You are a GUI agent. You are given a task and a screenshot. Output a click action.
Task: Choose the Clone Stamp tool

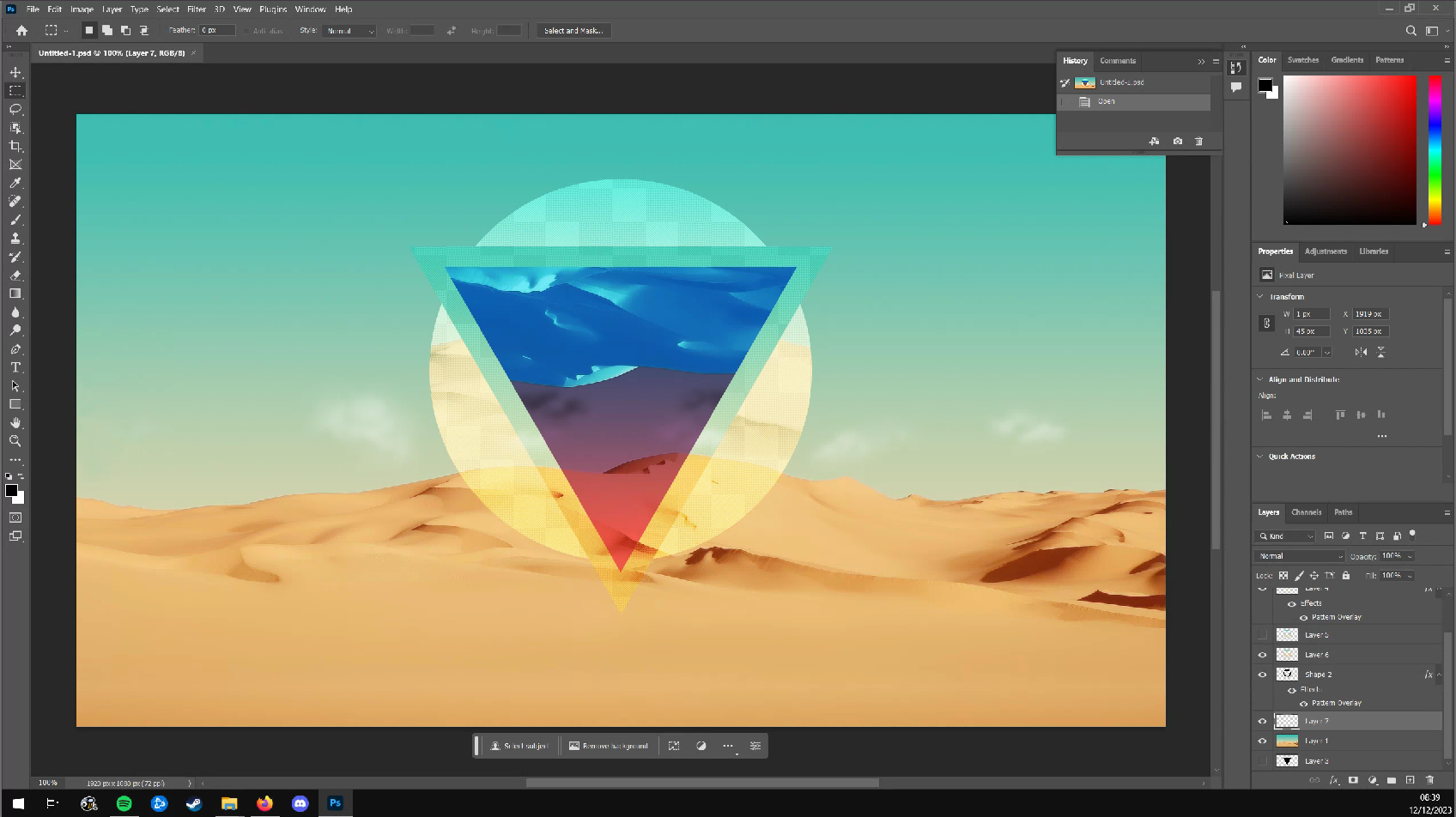point(15,239)
